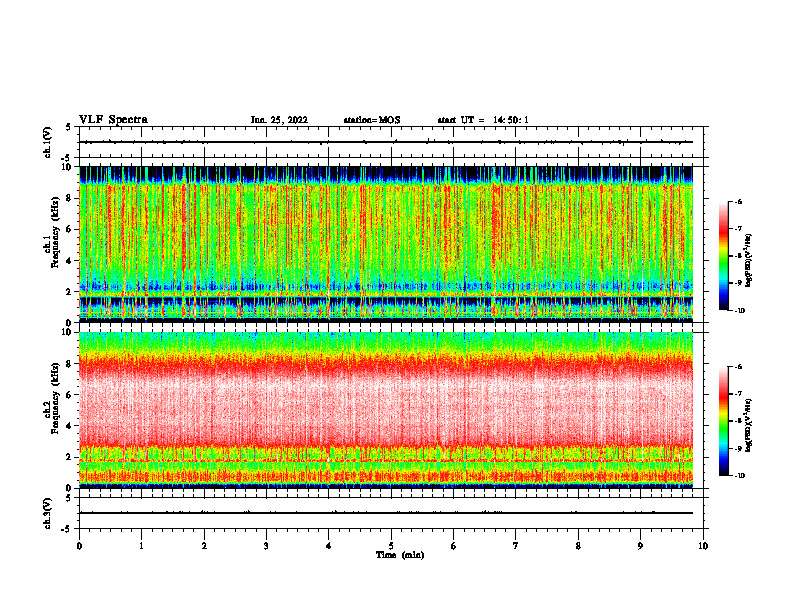Screen dimensions: 792x612
Task: Click the ch.1 spectrogram color scale bar
Action: pyautogui.click(x=723, y=256)
